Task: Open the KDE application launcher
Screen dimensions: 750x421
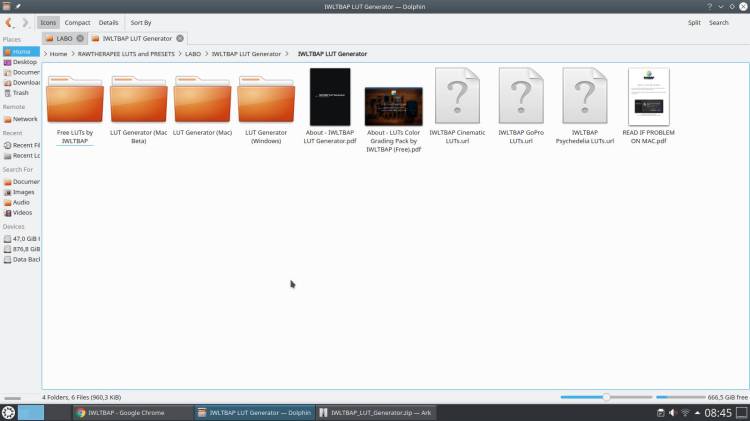Action: [x=8, y=412]
